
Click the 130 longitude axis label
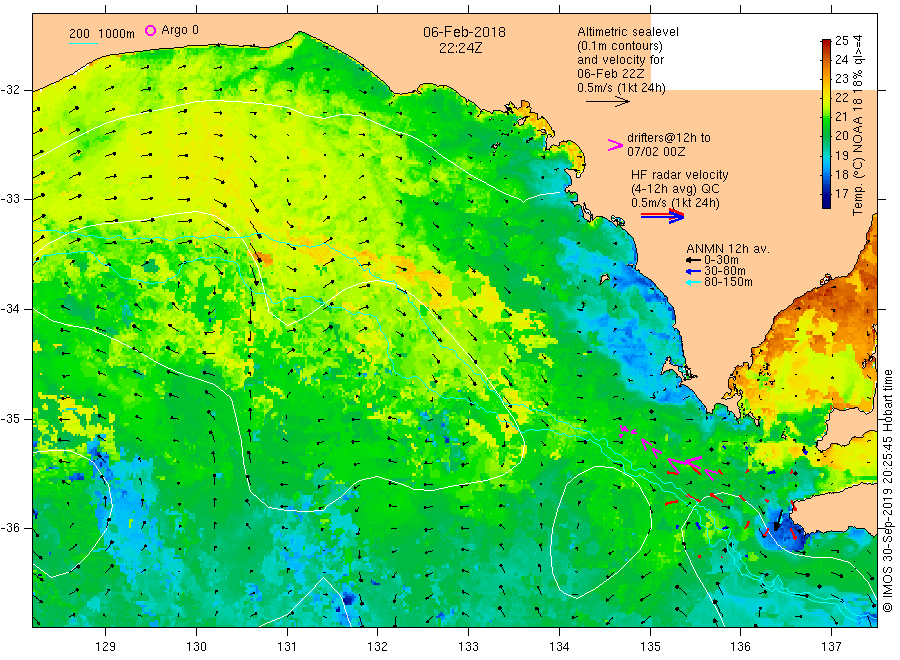[x=196, y=647]
